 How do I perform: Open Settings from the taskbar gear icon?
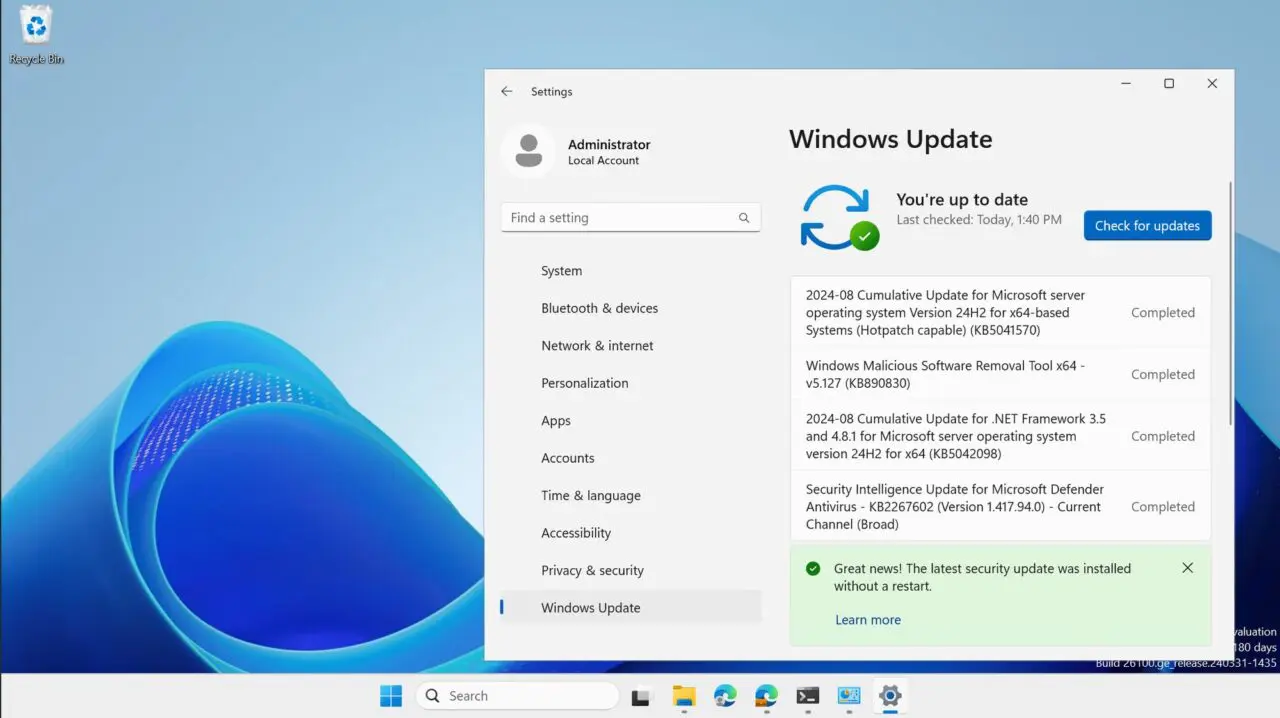(890, 695)
